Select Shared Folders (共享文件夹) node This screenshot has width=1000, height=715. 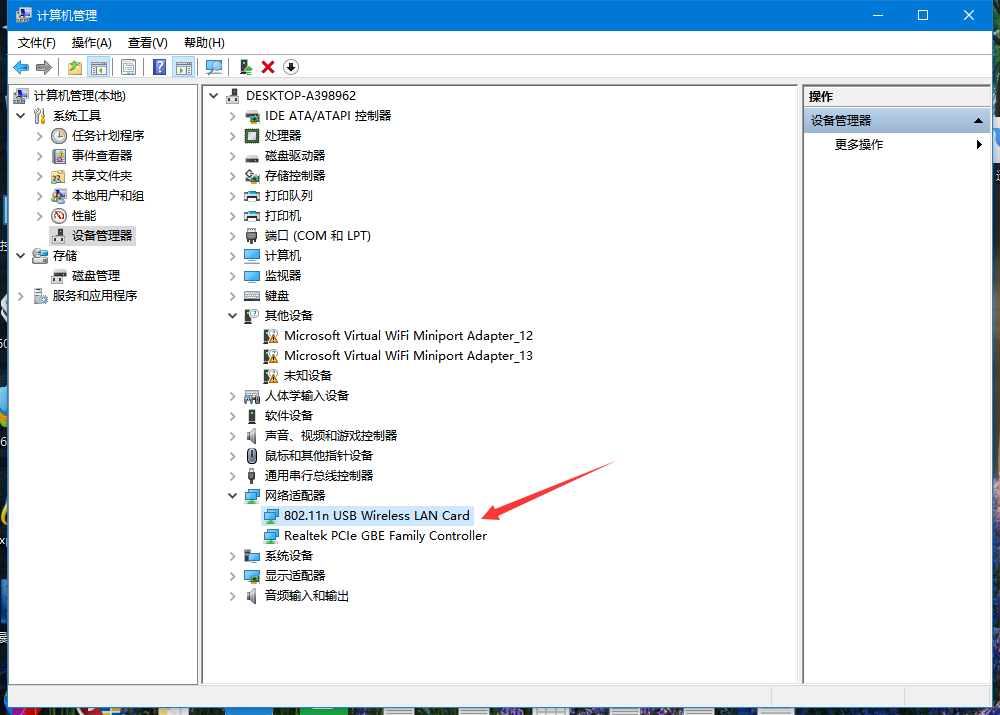pos(102,175)
